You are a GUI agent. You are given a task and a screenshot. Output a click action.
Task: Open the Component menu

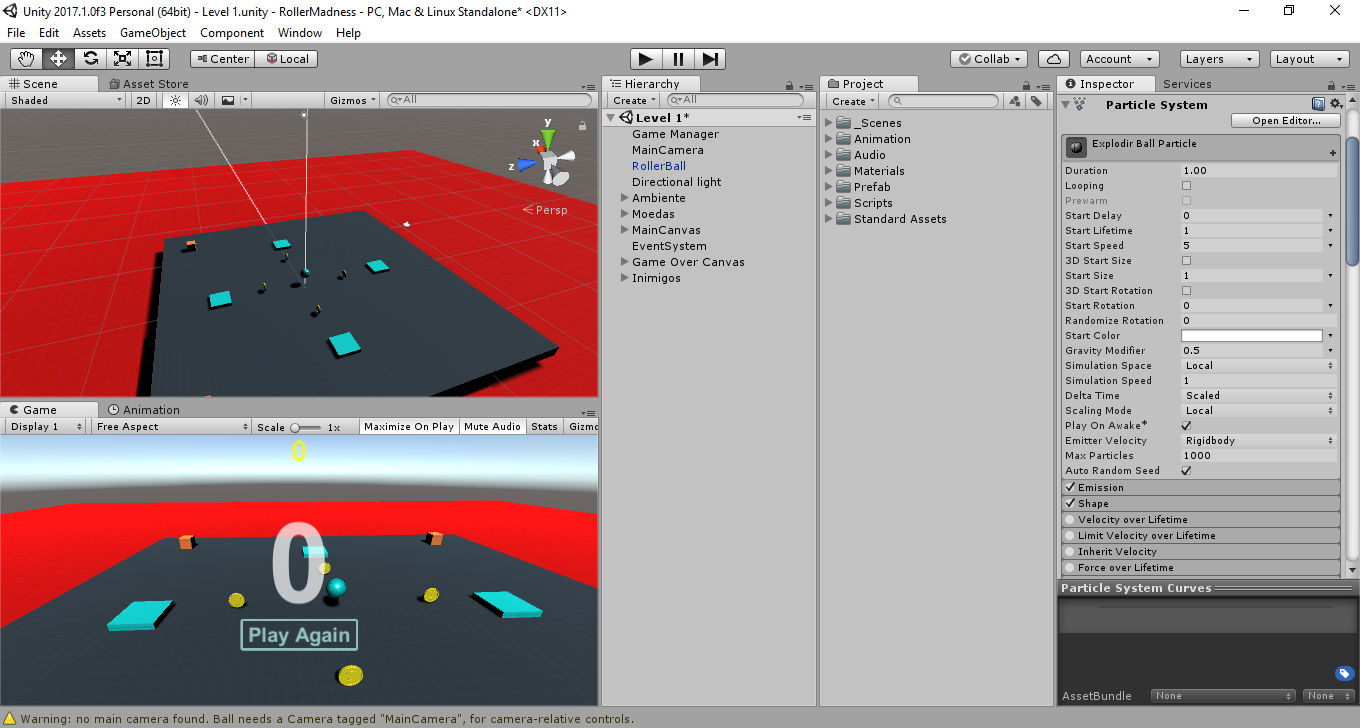pos(232,33)
